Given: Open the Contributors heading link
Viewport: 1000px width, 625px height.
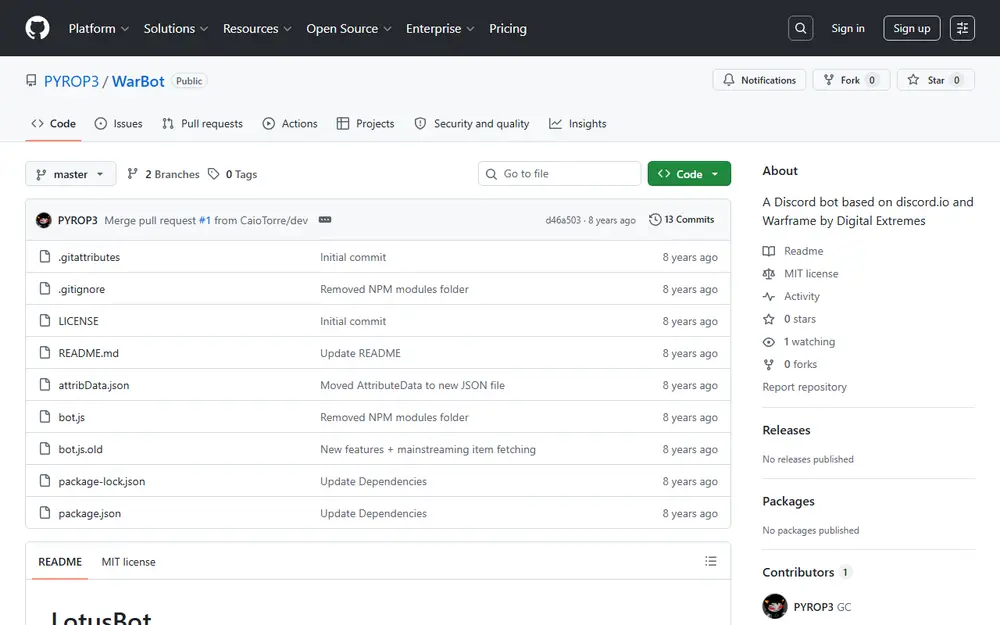Looking at the screenshot, I should 807,572.
